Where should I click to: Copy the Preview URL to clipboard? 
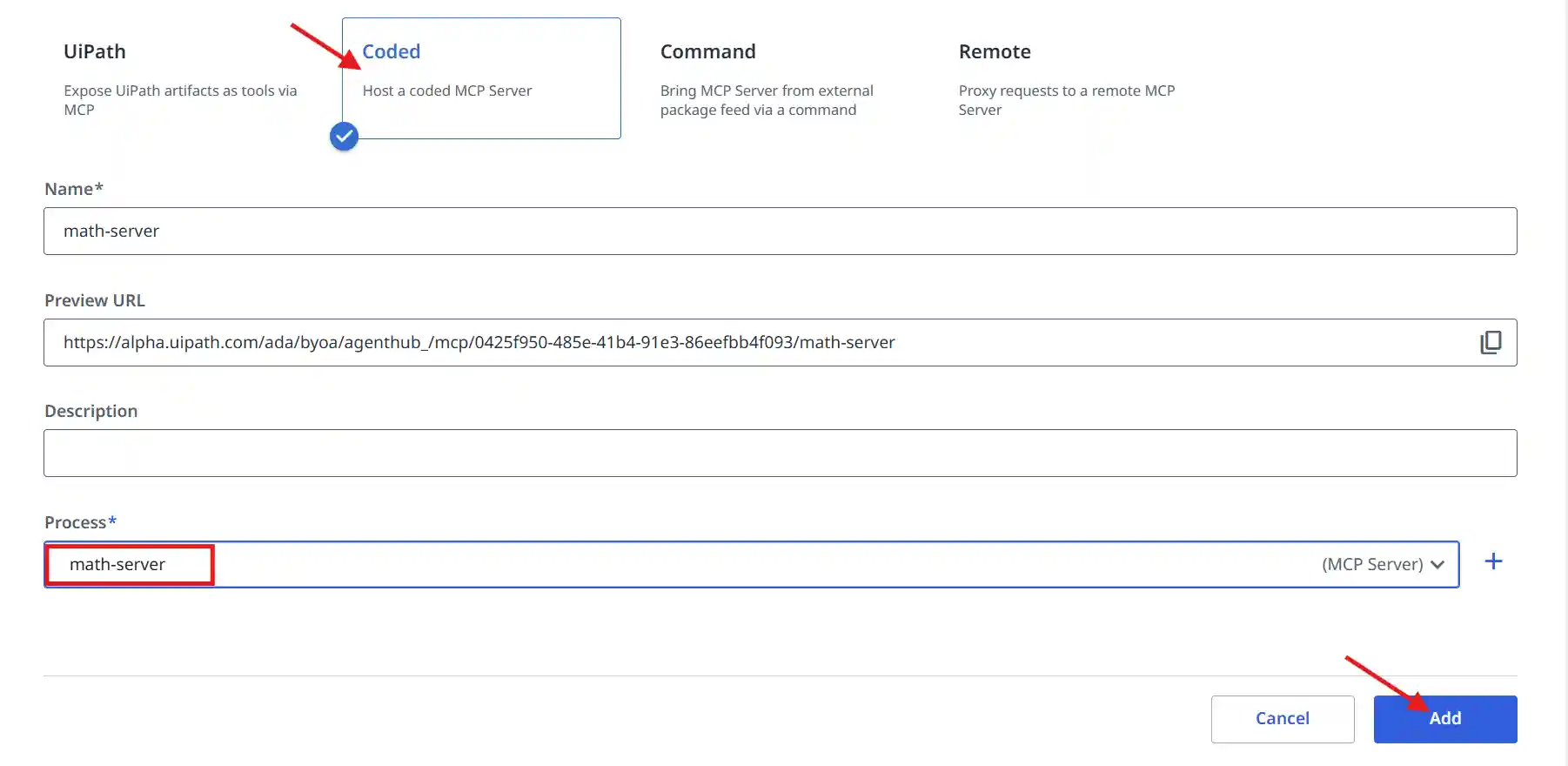pyautogui.click(x=1491, y=342)
